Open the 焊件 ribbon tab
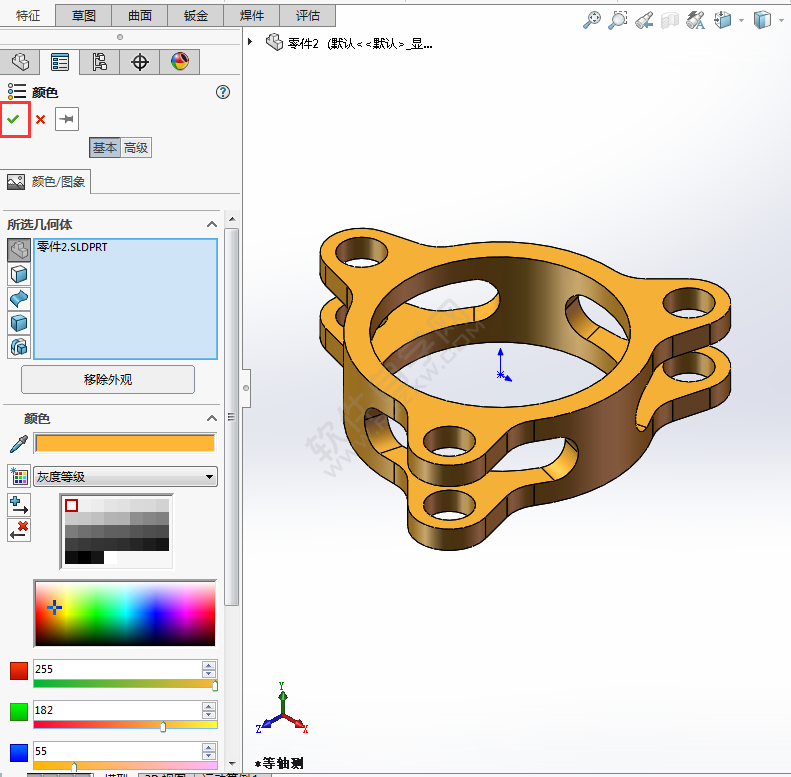Image resolution: width=791 pixels, height=777 pixels. (252, 16)
